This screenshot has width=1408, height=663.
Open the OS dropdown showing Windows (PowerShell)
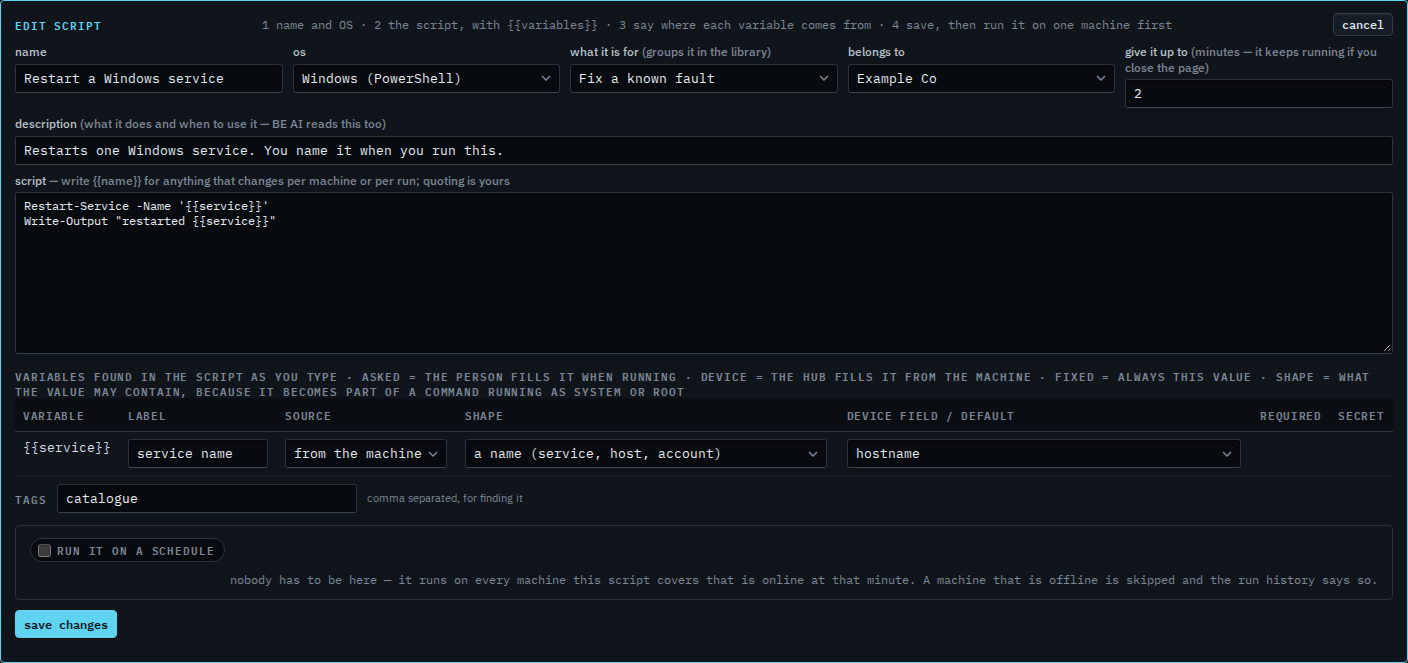click(x=426, y=78)
